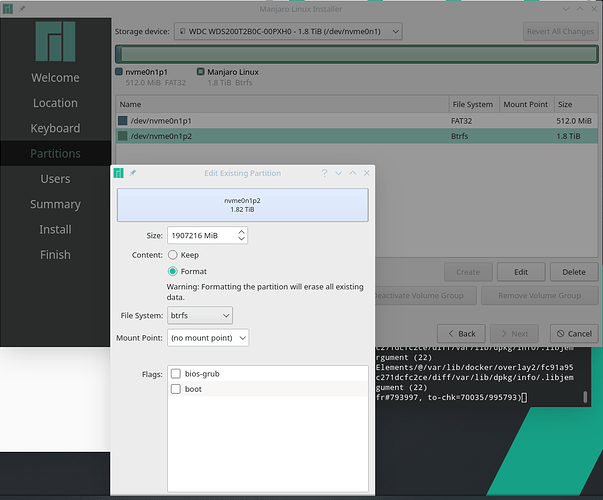Open the File System dropdown showing btrfs

[x=200, y=315]
